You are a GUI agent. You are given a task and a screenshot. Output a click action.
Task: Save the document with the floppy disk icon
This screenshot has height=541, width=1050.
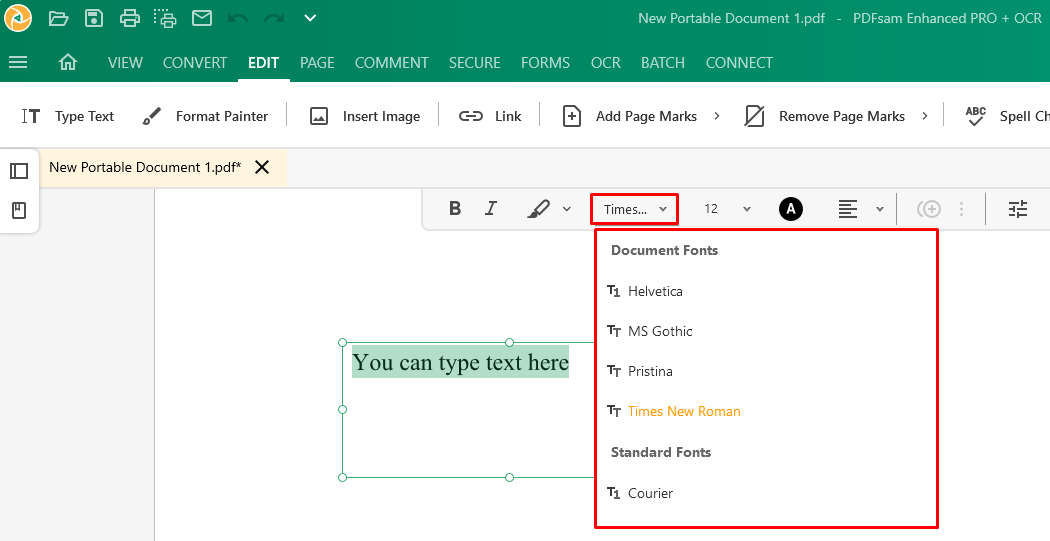(x=94, y=18)
